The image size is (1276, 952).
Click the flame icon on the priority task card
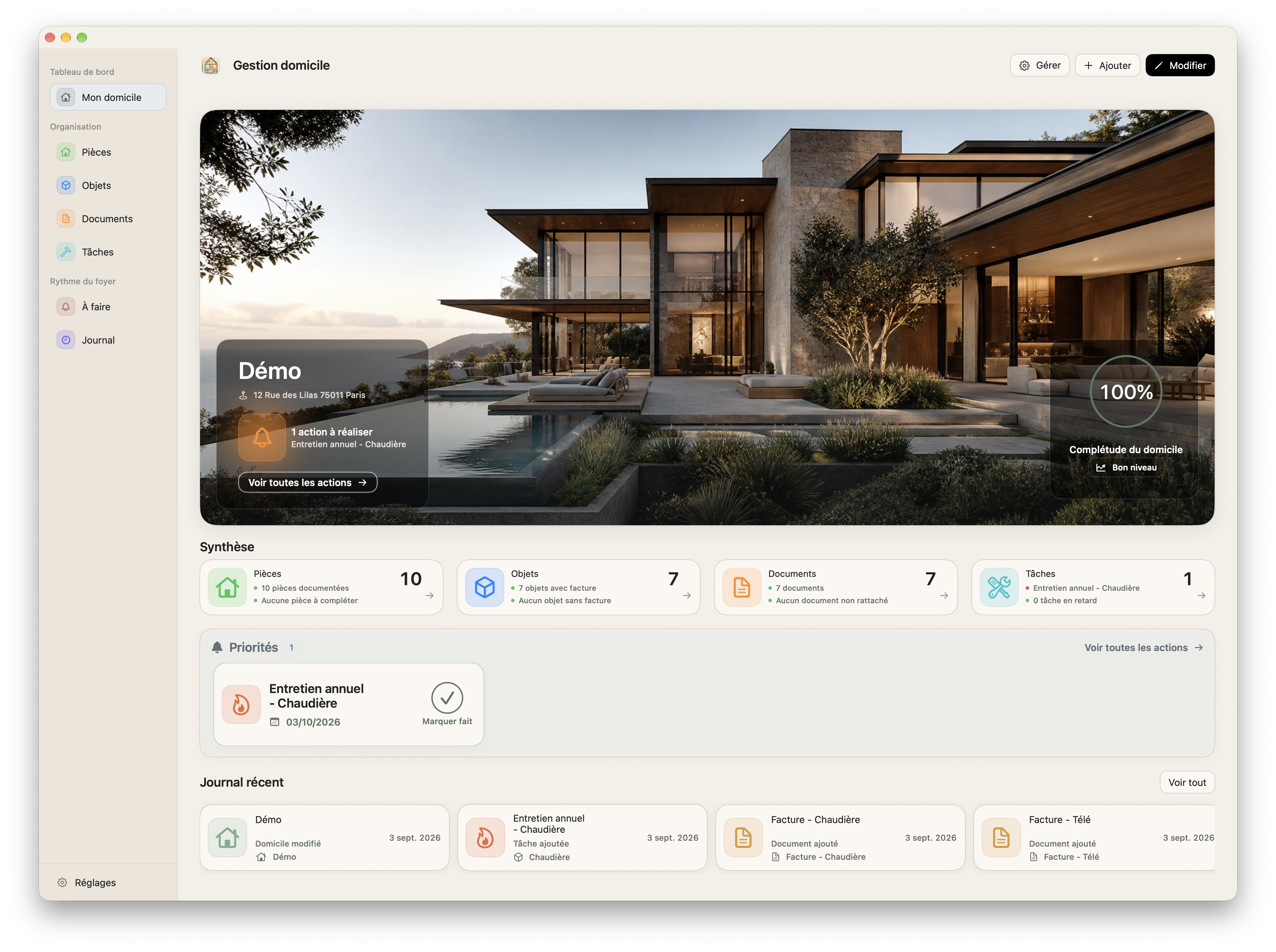(241, 704)
